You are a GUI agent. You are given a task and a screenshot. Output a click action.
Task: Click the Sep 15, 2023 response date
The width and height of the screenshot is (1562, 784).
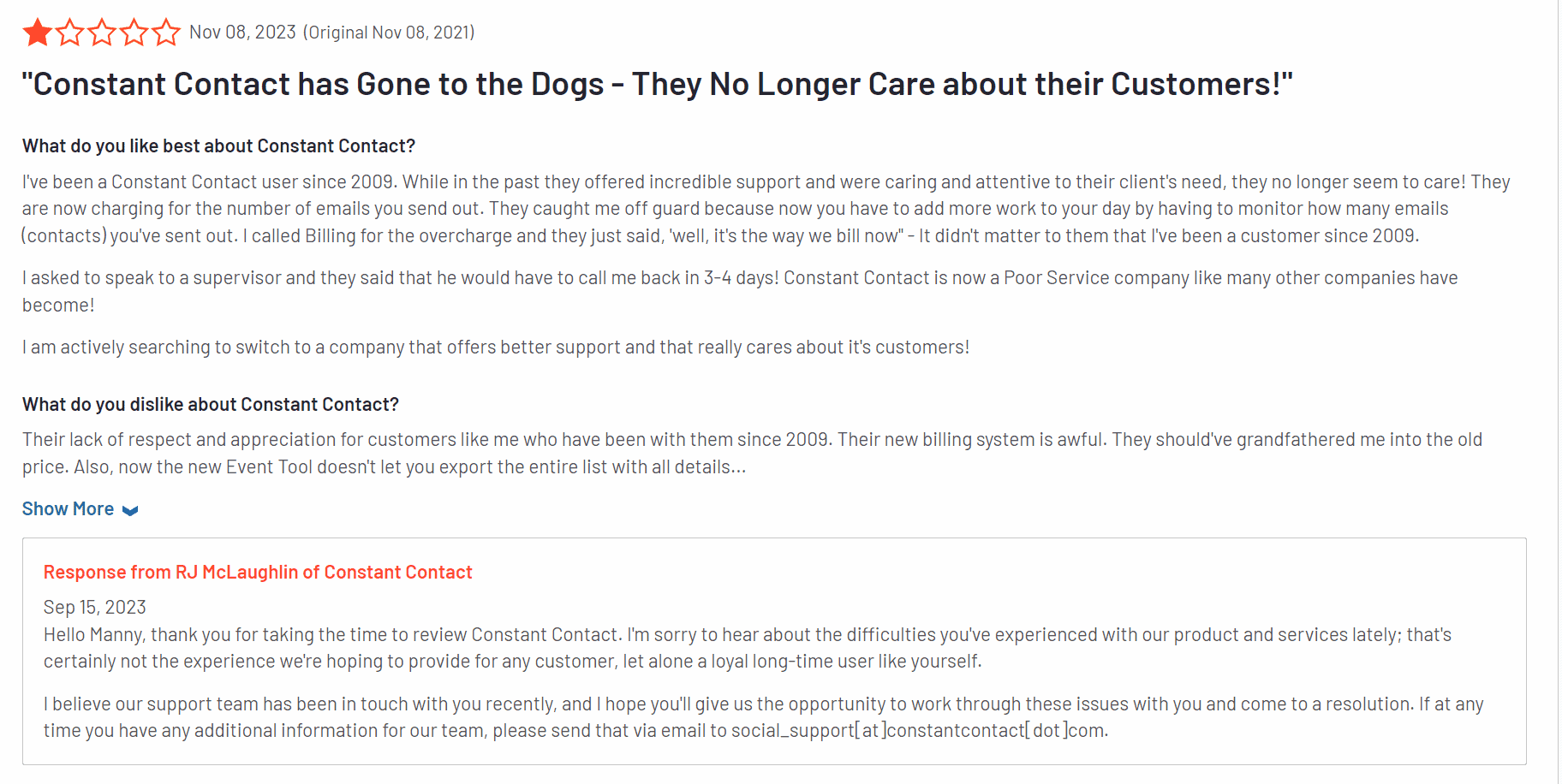point(95,607)
